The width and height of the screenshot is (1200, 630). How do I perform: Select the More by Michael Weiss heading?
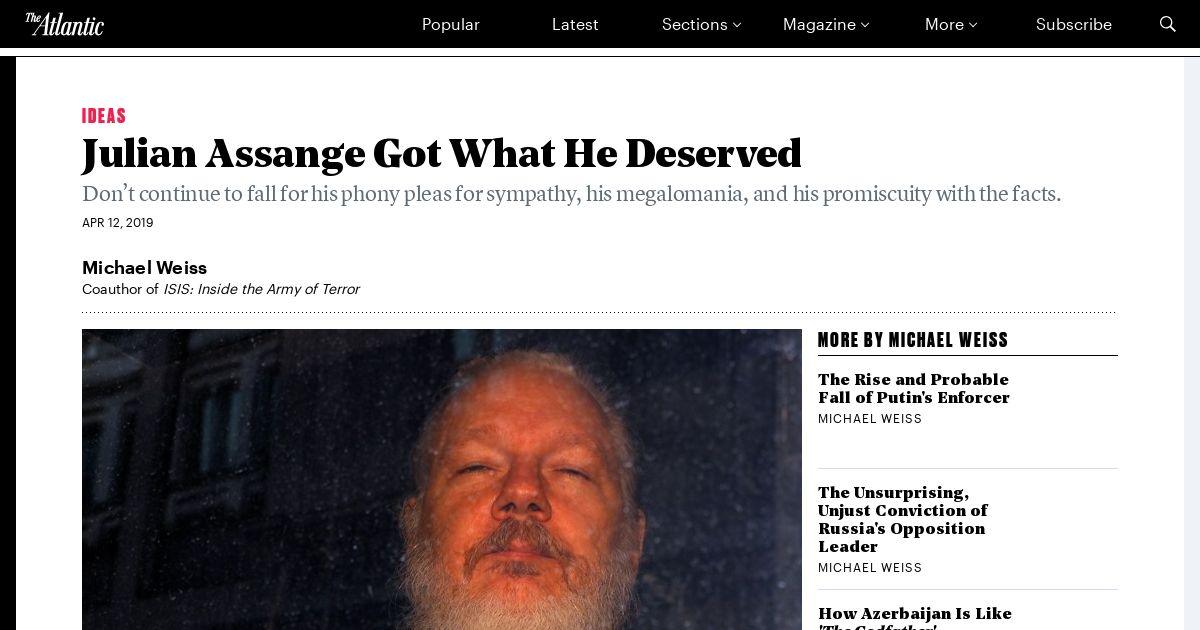(913, 340)
